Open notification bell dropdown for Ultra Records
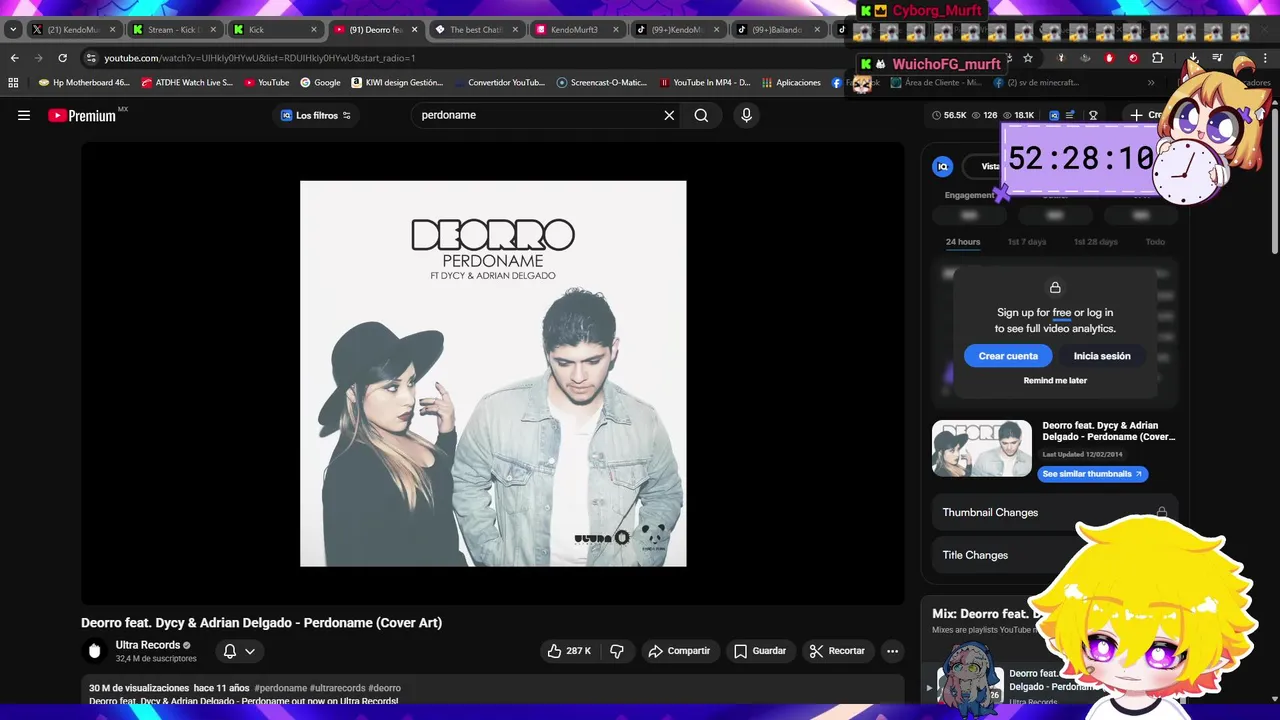Viewport: 1280px width, 720px height. point(239,651)
